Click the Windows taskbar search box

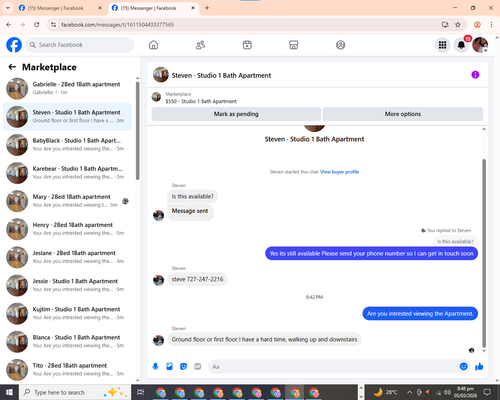pos(75,392)
